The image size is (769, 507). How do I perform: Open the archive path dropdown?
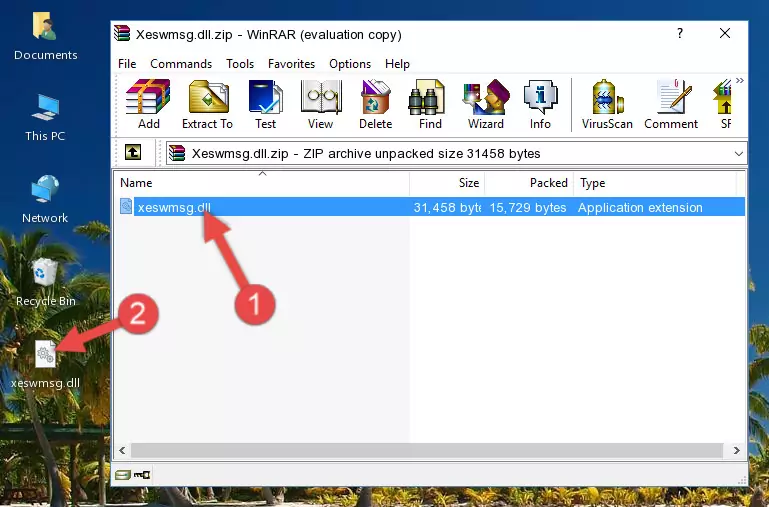point(739,153)
